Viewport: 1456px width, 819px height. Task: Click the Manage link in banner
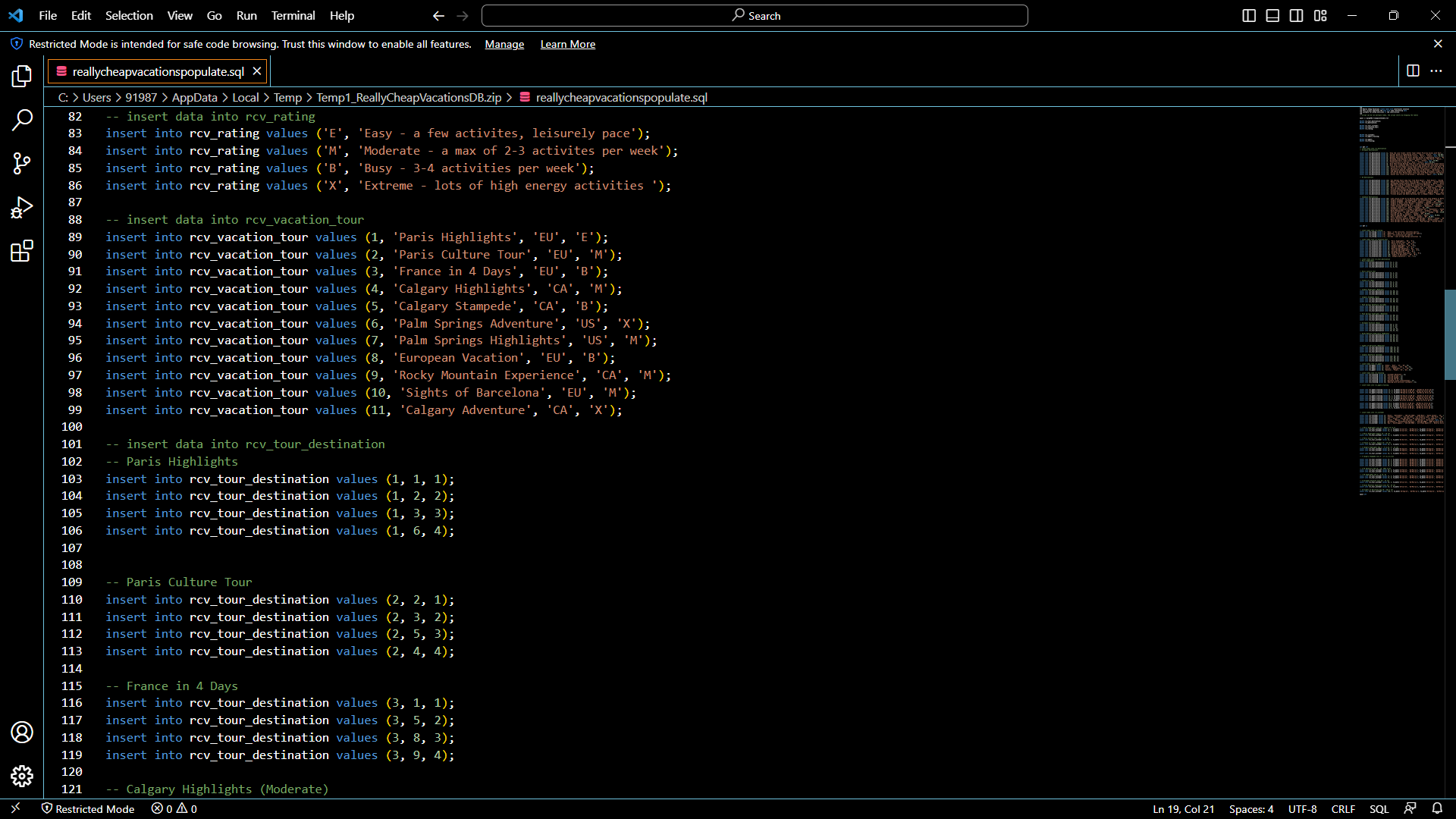(504, 44)
